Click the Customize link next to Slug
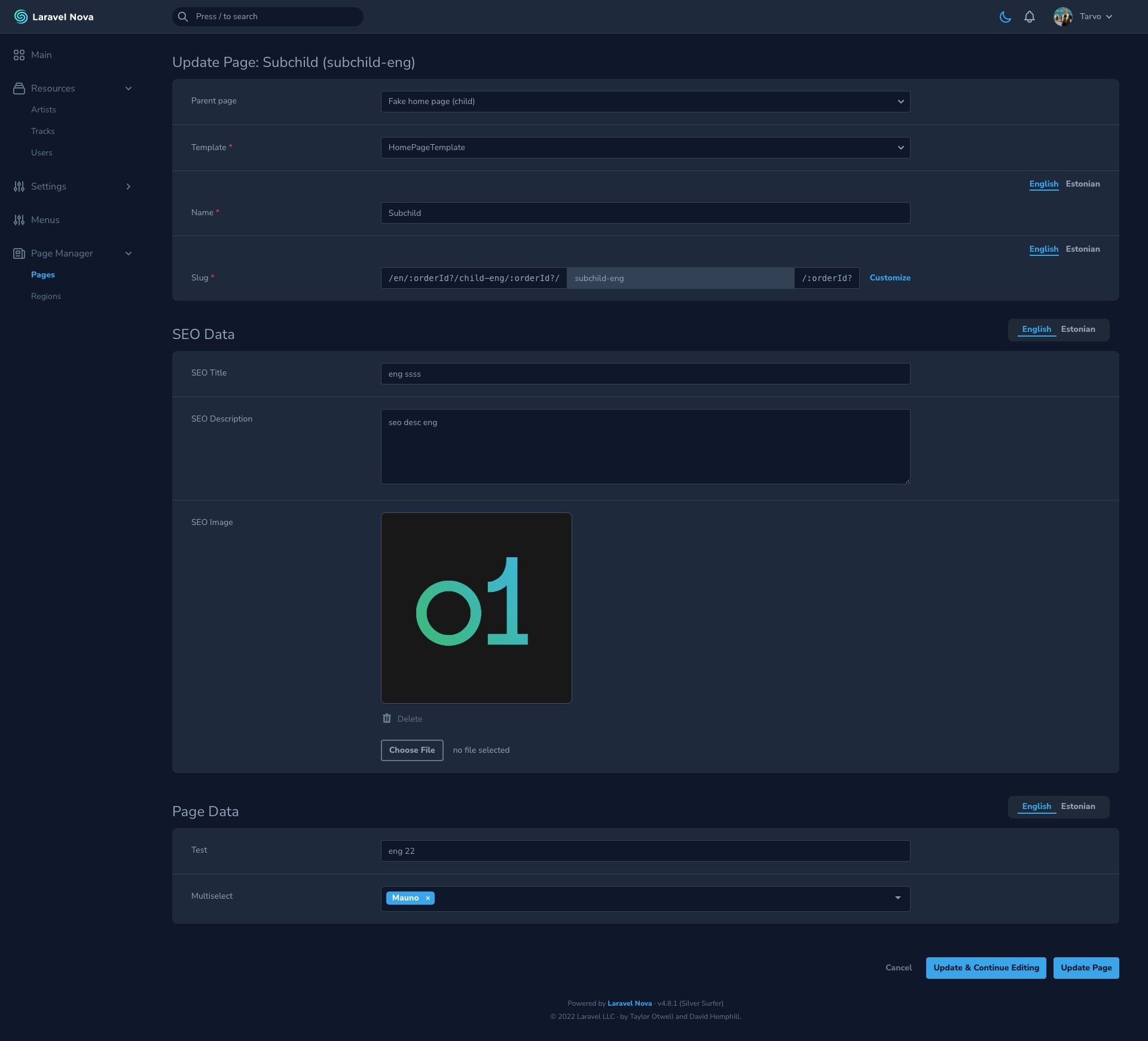The height and width of the screenshot is (1041, 1148). coord(890,277)
